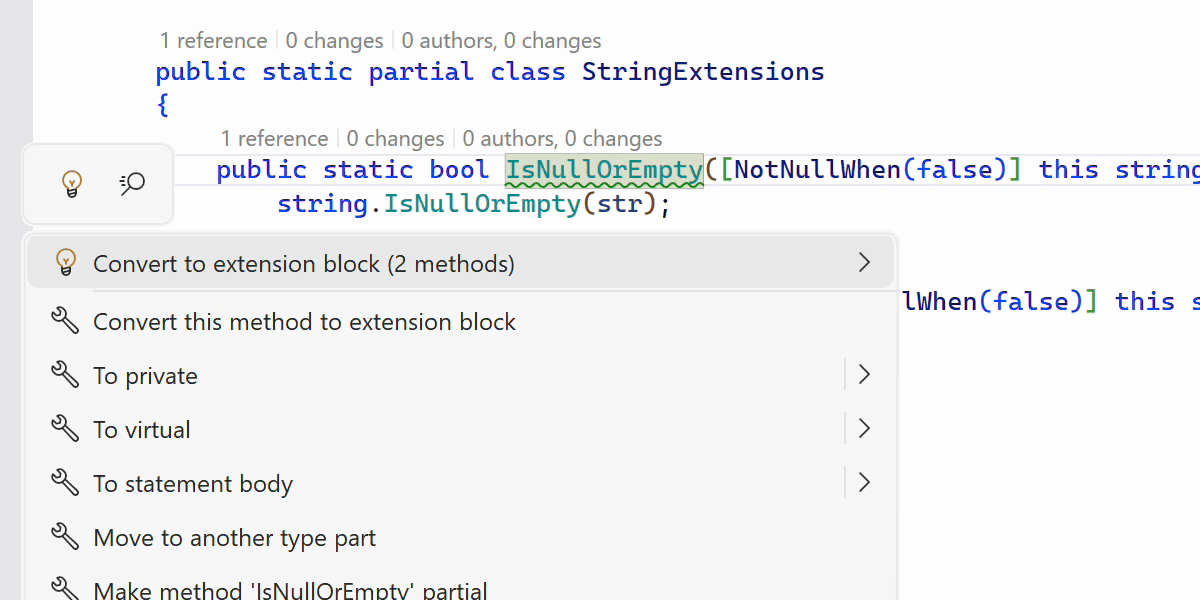Click wrench icon next to To private
This screenshot has height=600, width=1200.
click(x=65, y=375)
